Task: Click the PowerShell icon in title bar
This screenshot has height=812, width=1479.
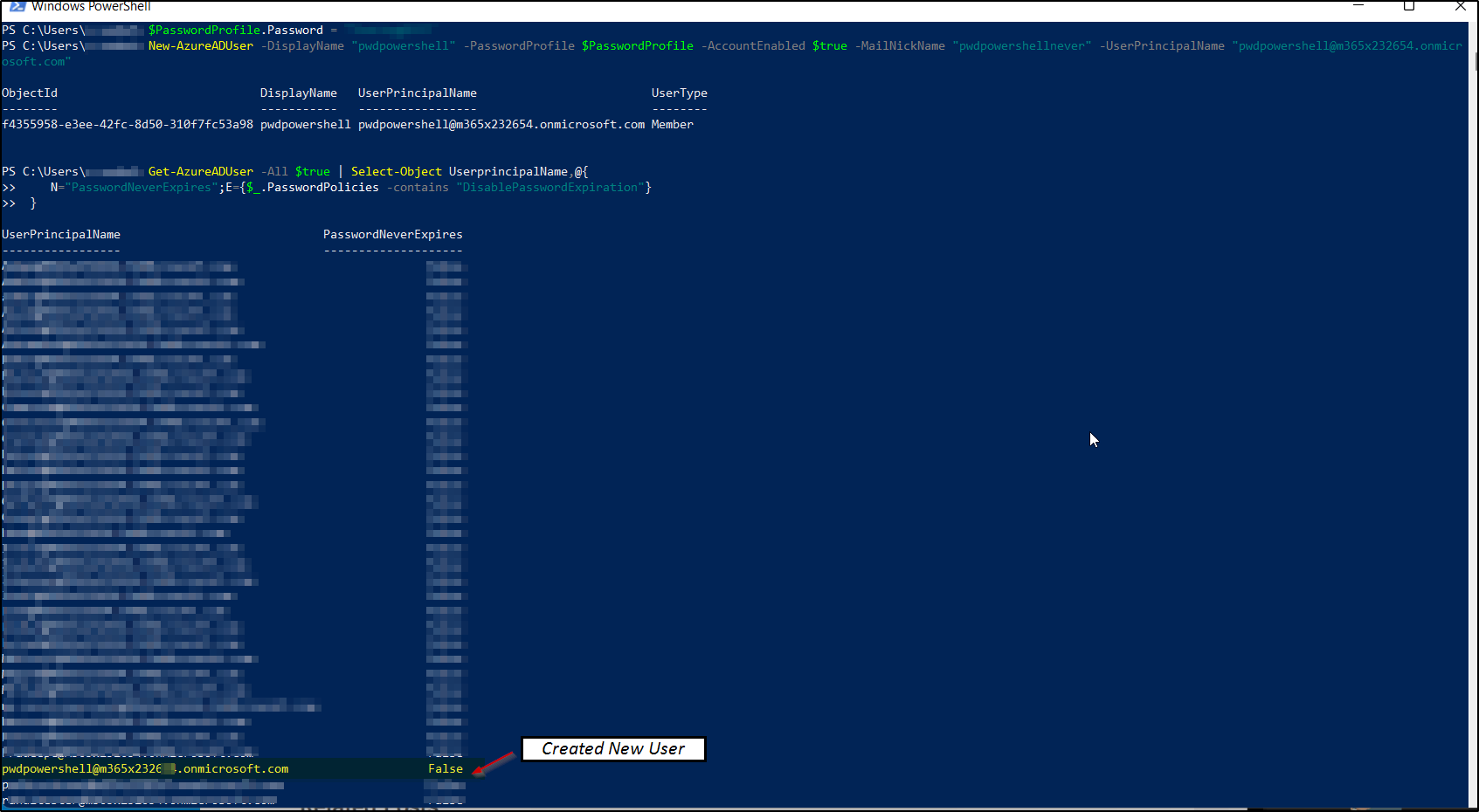Action: 17,6
